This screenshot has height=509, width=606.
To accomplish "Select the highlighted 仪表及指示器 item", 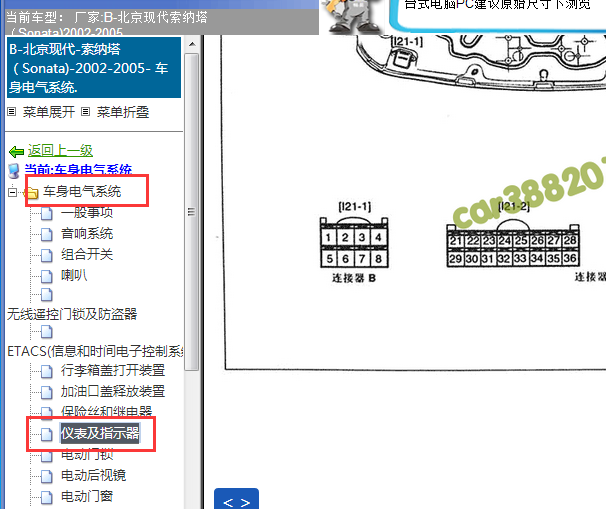I will click(100, 433).
